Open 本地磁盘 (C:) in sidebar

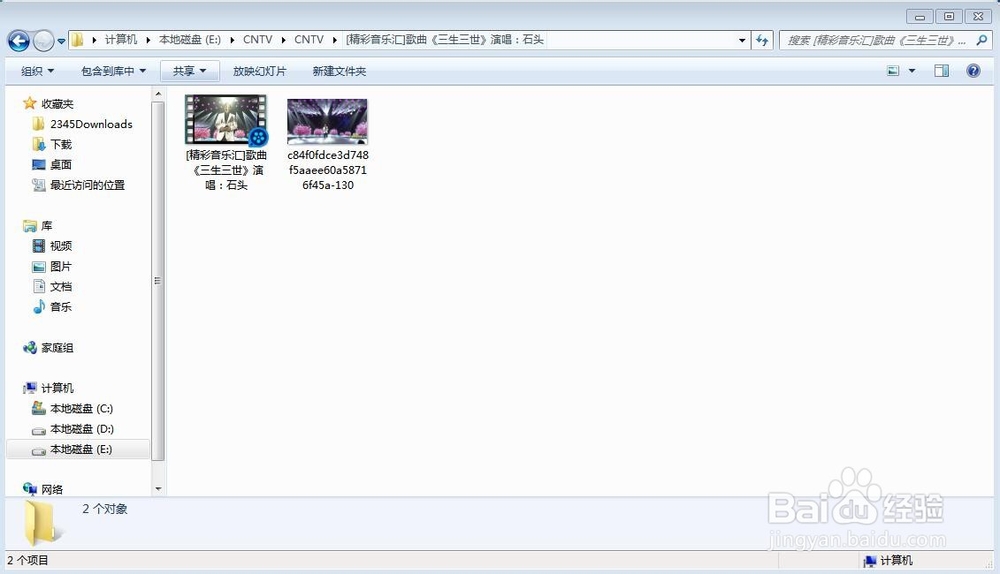click(73, 408)
